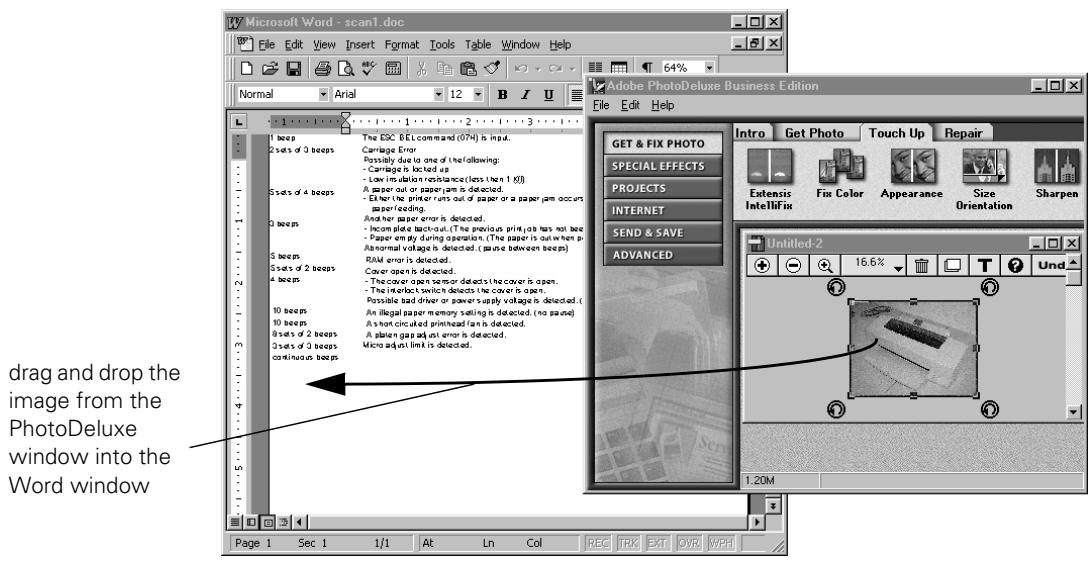Expand the Redo history arrow in Word
This screenshot has width=1090, height=562.
(571, 69)
